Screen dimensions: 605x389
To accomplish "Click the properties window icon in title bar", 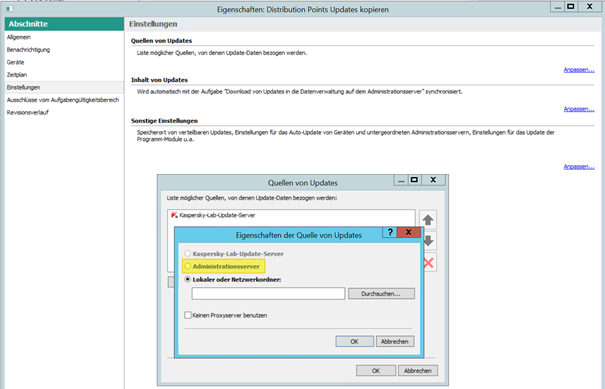I will pos(10,8).
